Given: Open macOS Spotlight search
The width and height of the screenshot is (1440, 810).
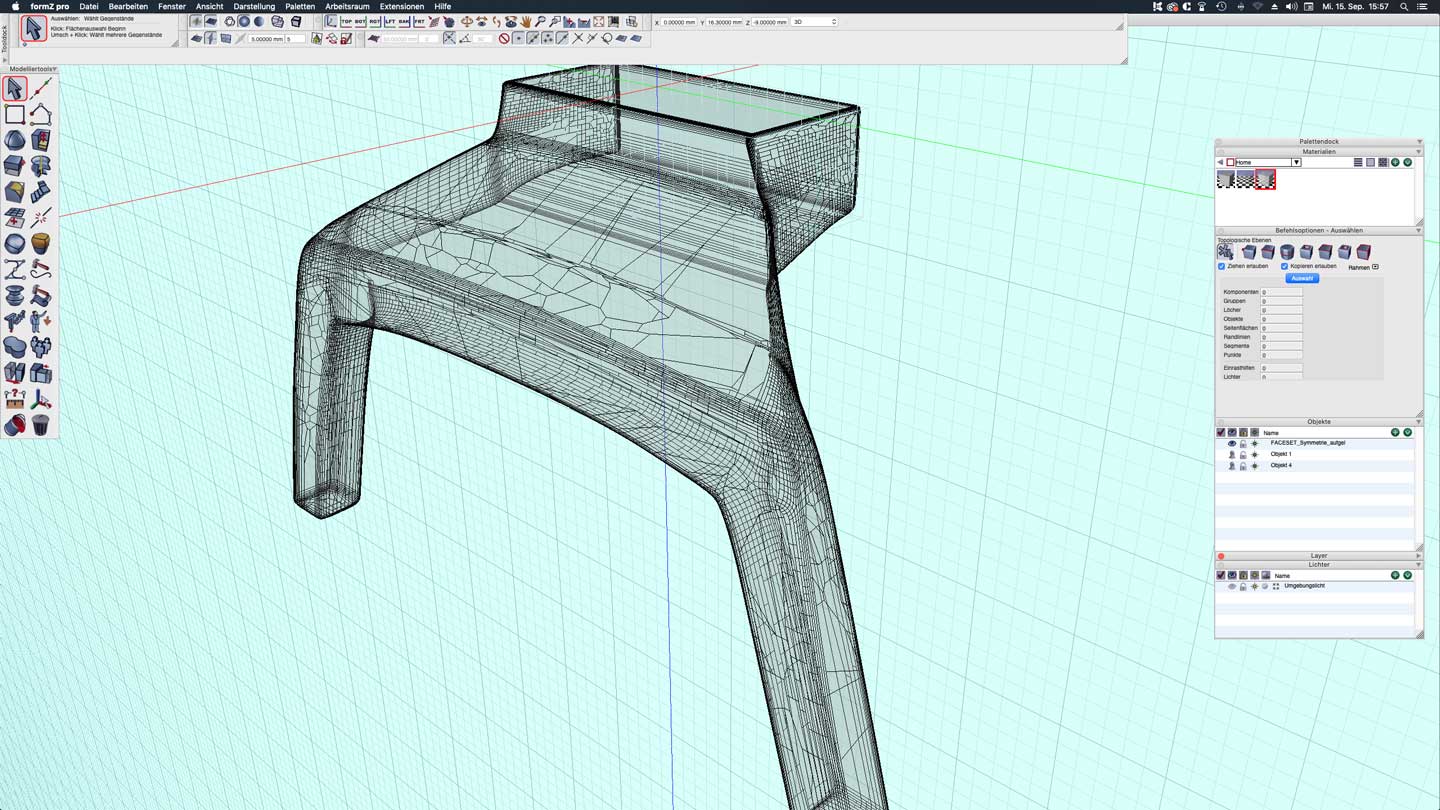Looking at the screenshot, I should coord(1404,6).
